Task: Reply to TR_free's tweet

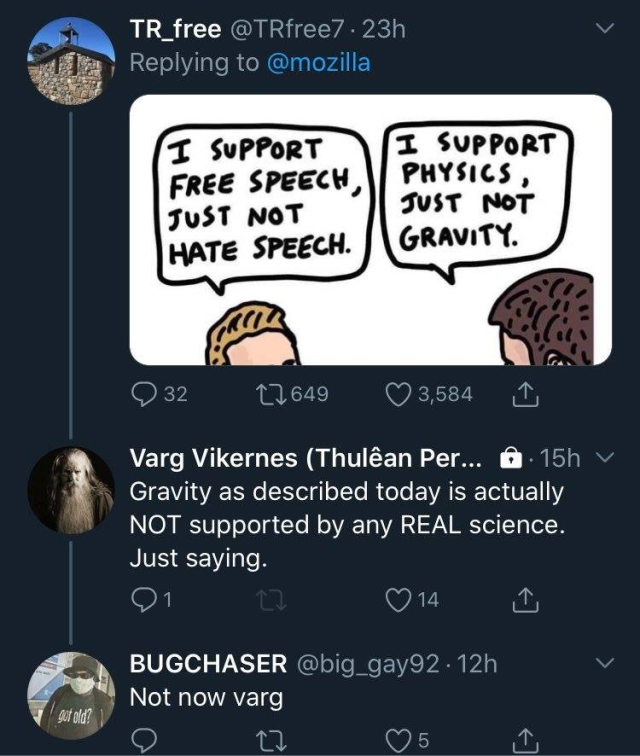Action: 145,394
